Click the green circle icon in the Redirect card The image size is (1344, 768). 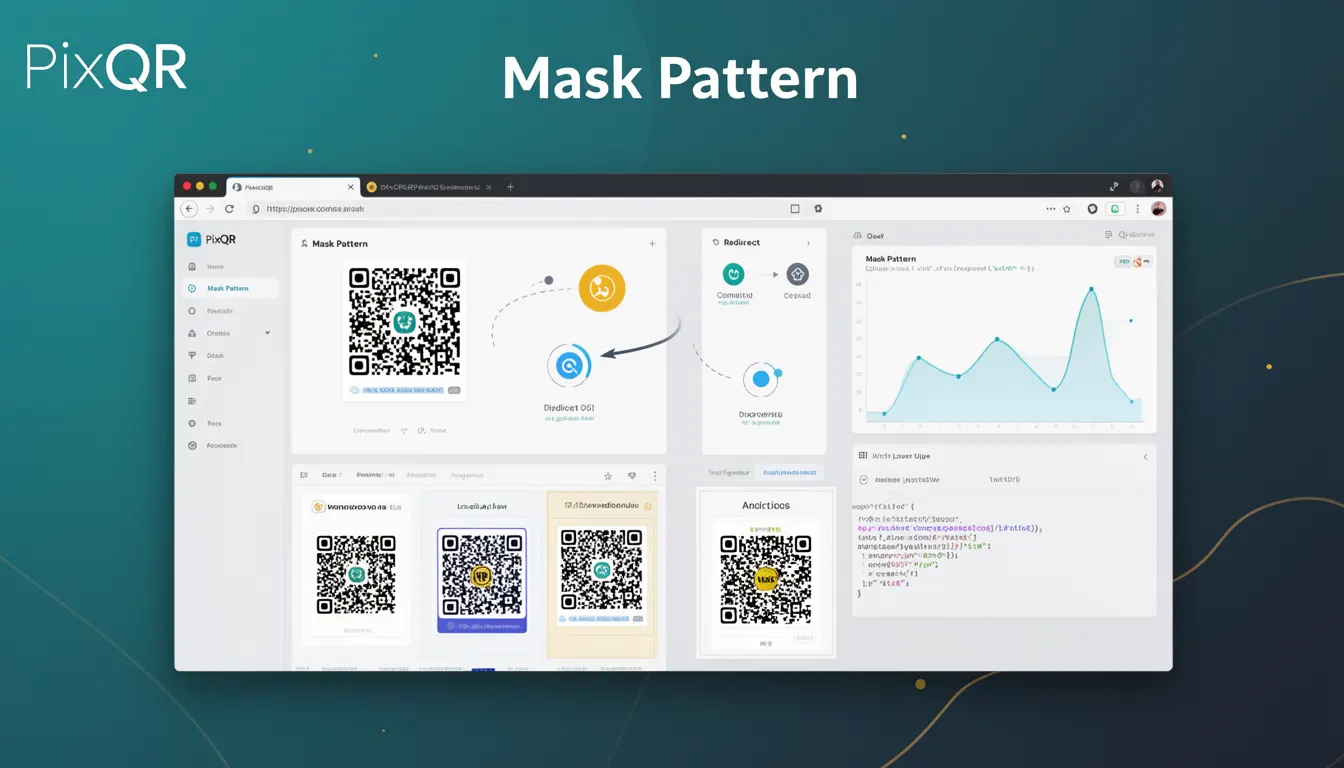pyautogui.click(x=733, y=274)
